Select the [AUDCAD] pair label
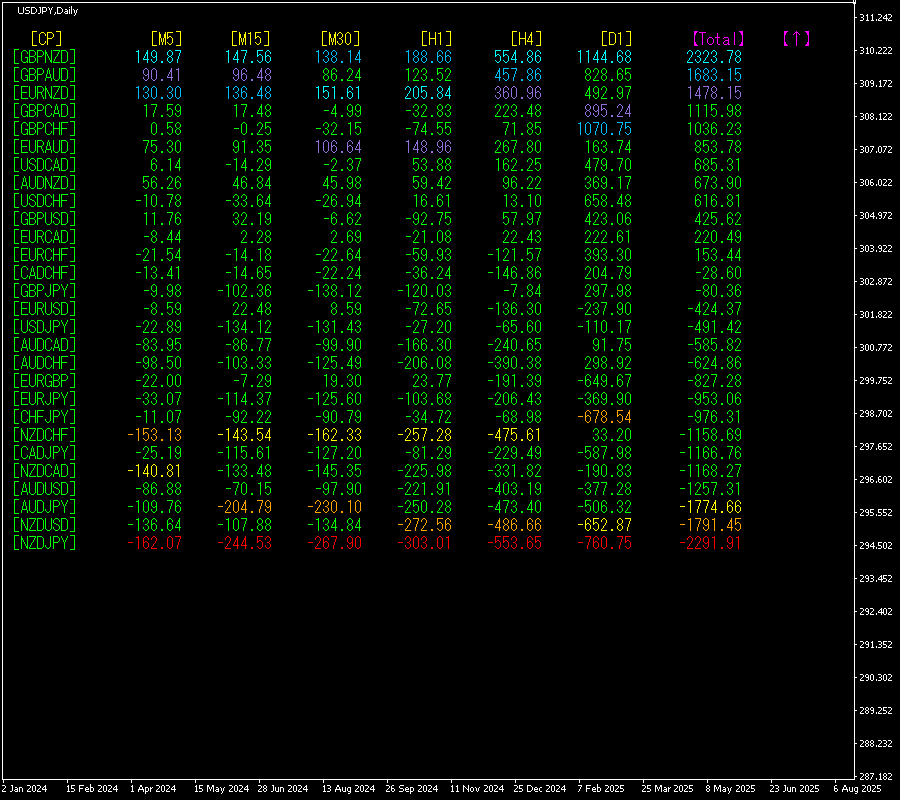The width and height of the screenshot is (900, 800). tap(45, 345)
